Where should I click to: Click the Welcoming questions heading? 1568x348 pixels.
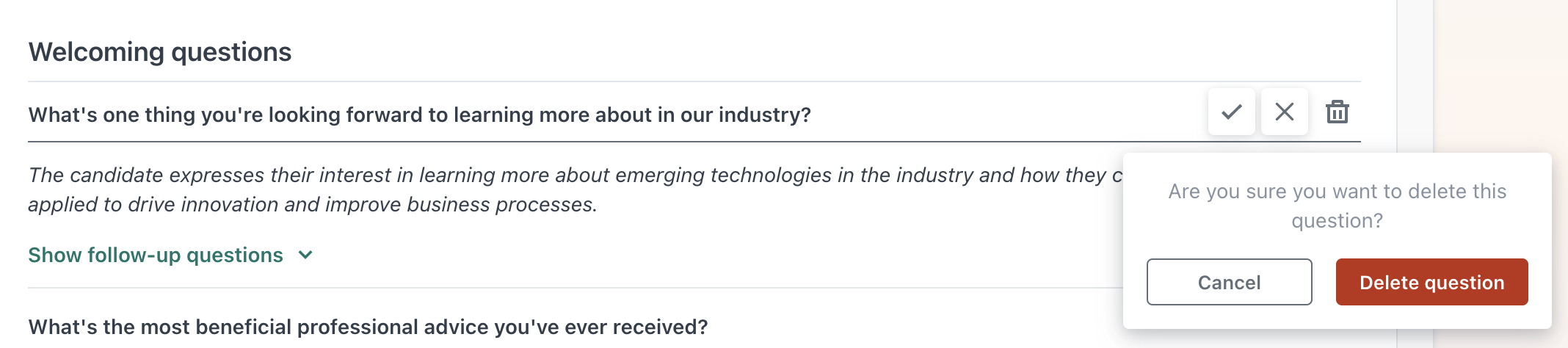(160, 52)
